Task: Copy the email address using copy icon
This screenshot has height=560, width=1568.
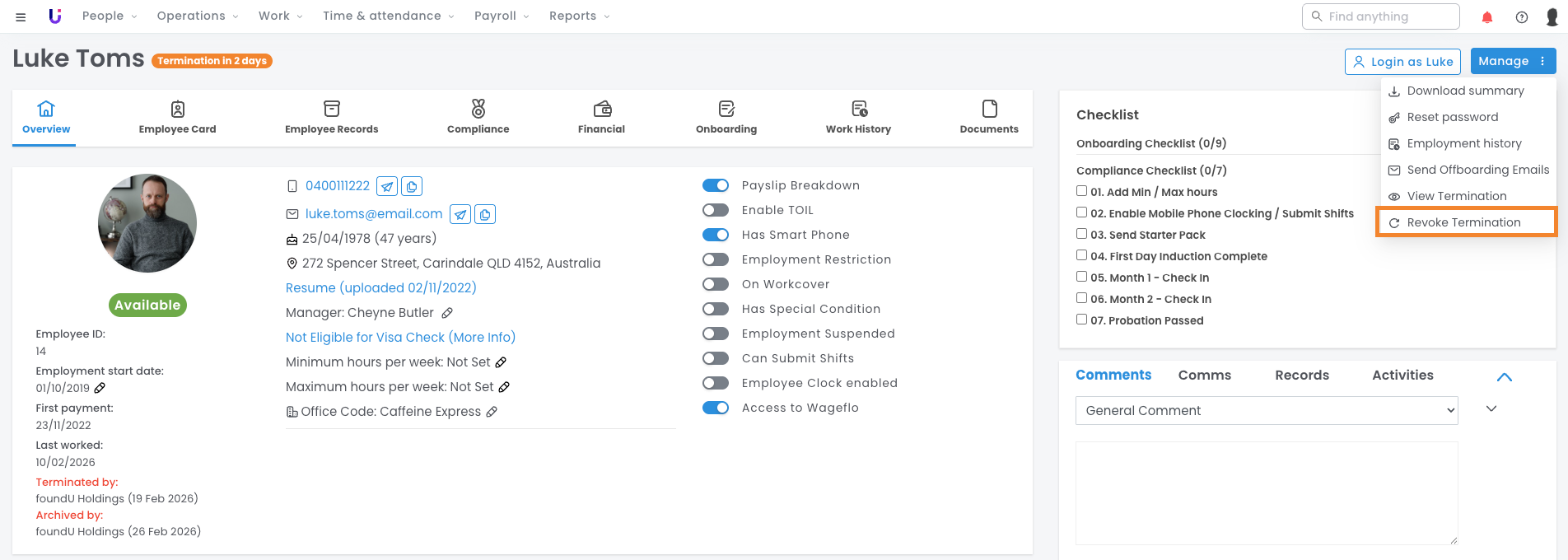Action: (x=485, y=214)
